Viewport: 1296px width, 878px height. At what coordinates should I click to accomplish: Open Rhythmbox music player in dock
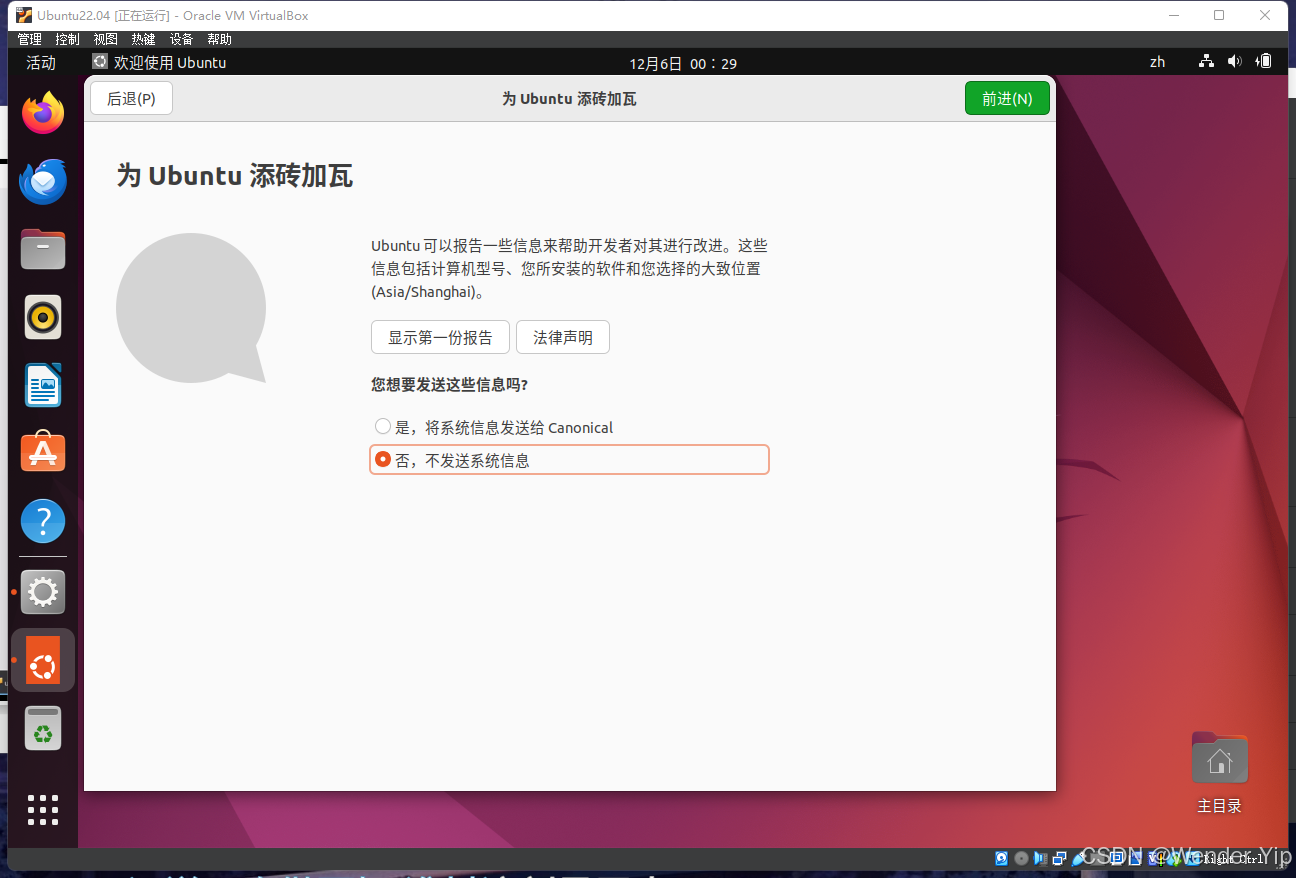[x=43, y=317]
